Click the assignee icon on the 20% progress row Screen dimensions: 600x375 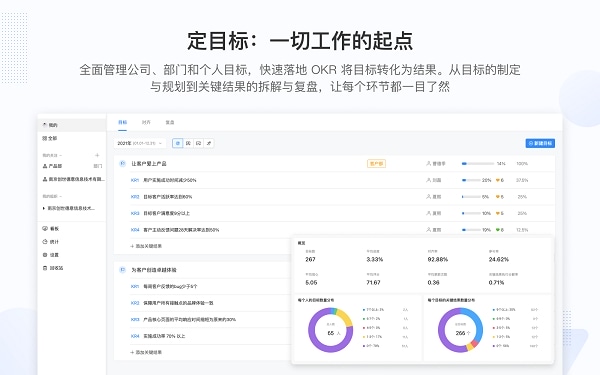point(429,180)
